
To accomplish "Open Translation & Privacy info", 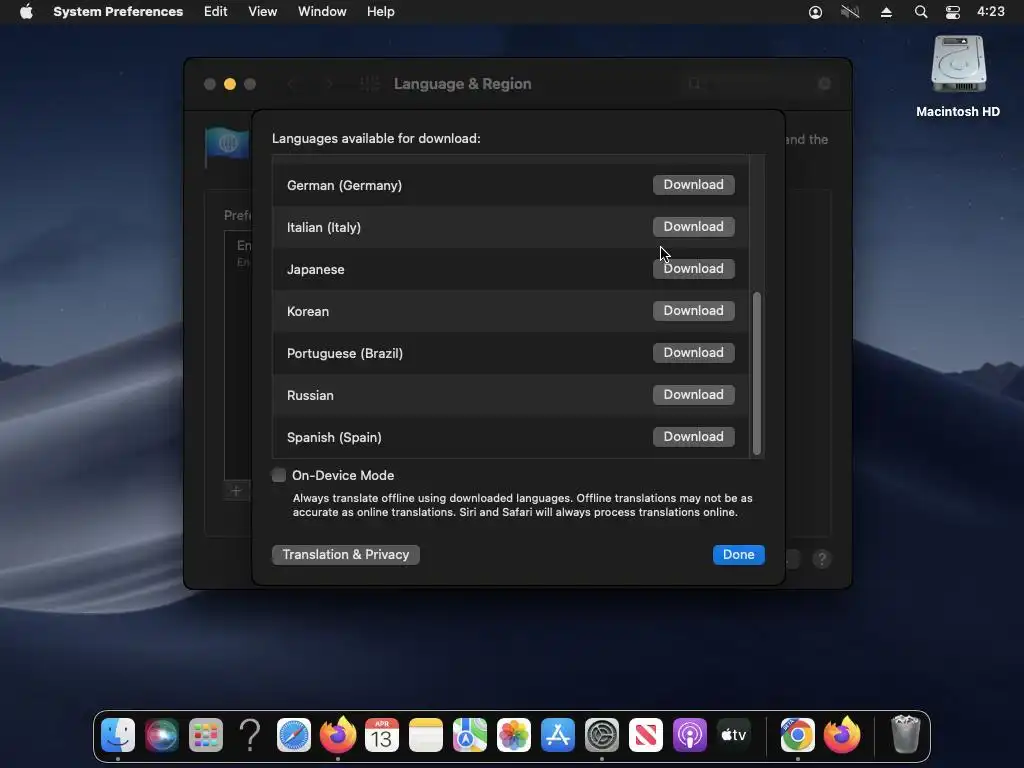I will [345, 554].
